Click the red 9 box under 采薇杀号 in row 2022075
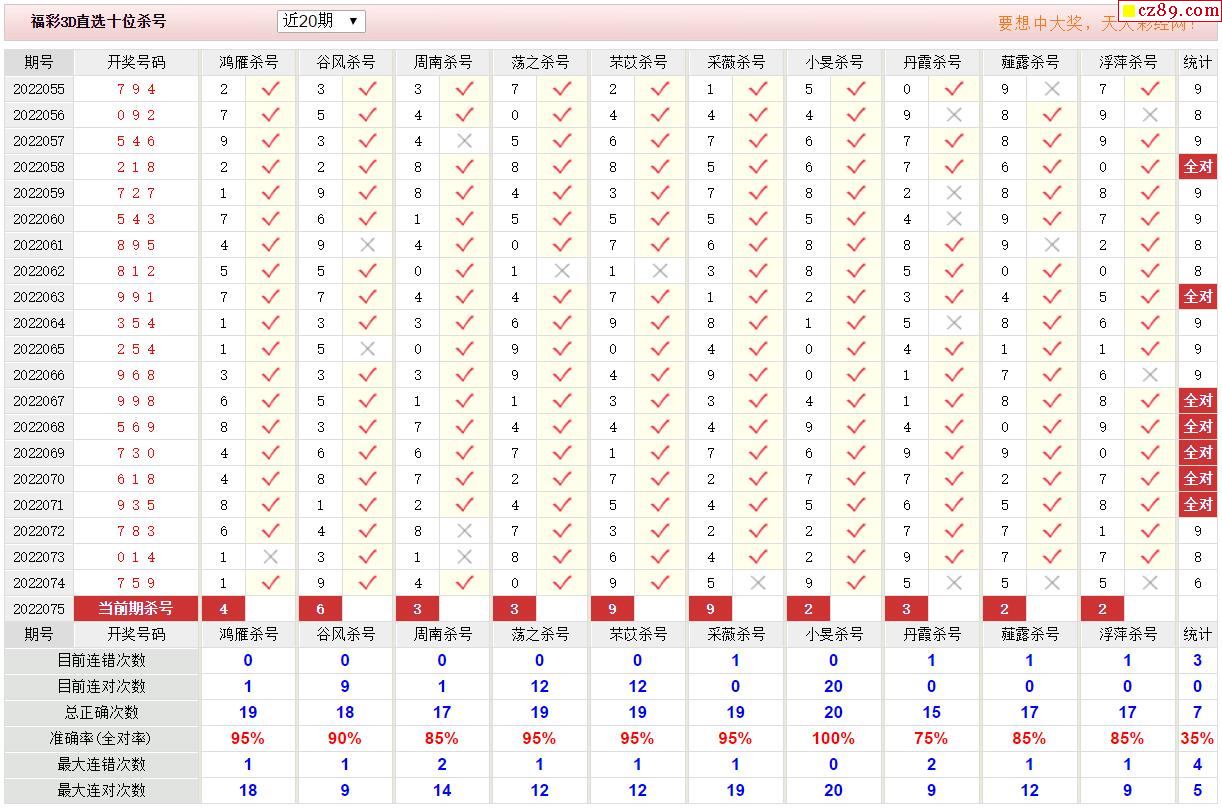1222x810 pixels. pyautogui.click(x=710, y=608)
